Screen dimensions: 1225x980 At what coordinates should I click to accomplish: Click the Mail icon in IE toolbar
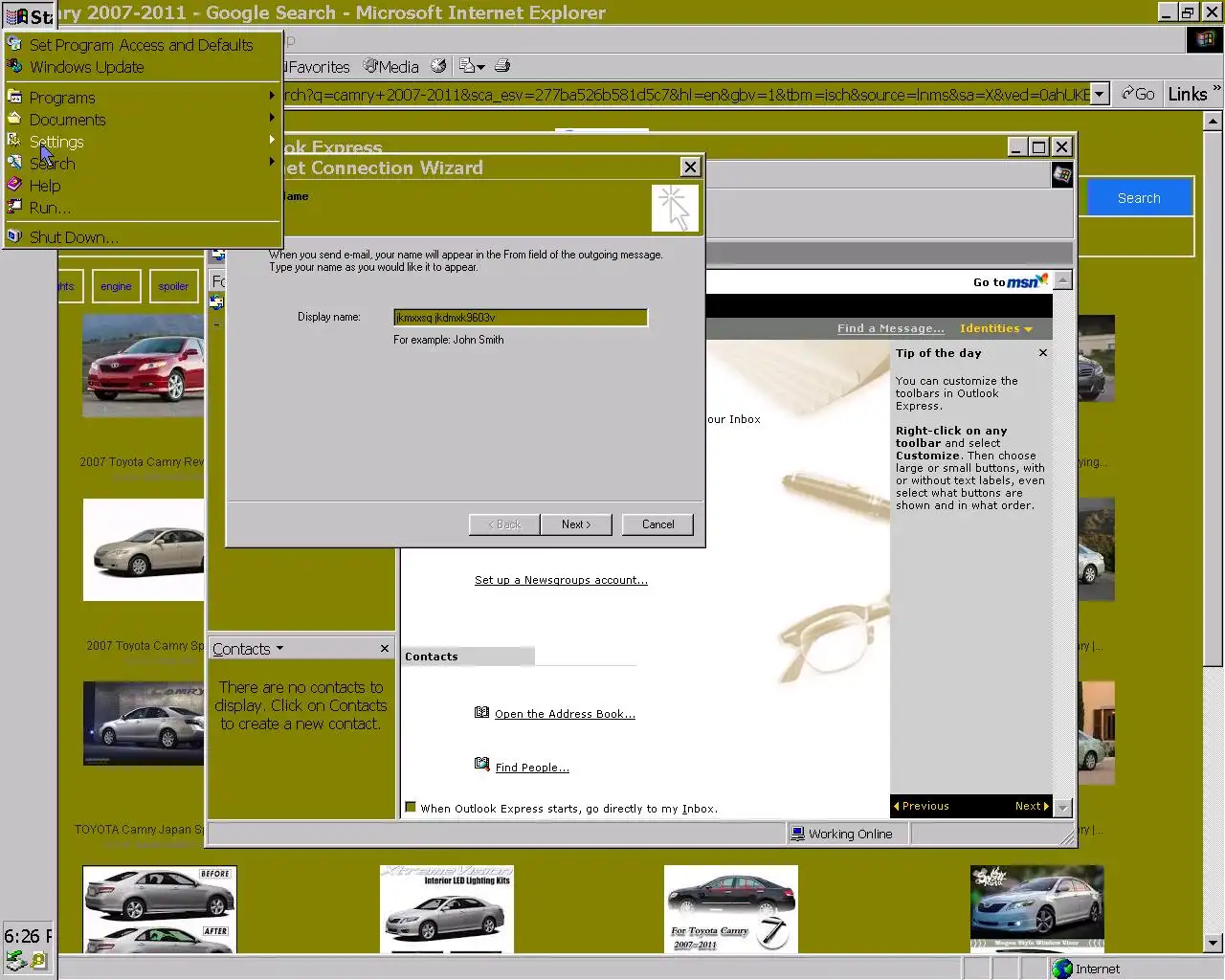tap(467, 66)
